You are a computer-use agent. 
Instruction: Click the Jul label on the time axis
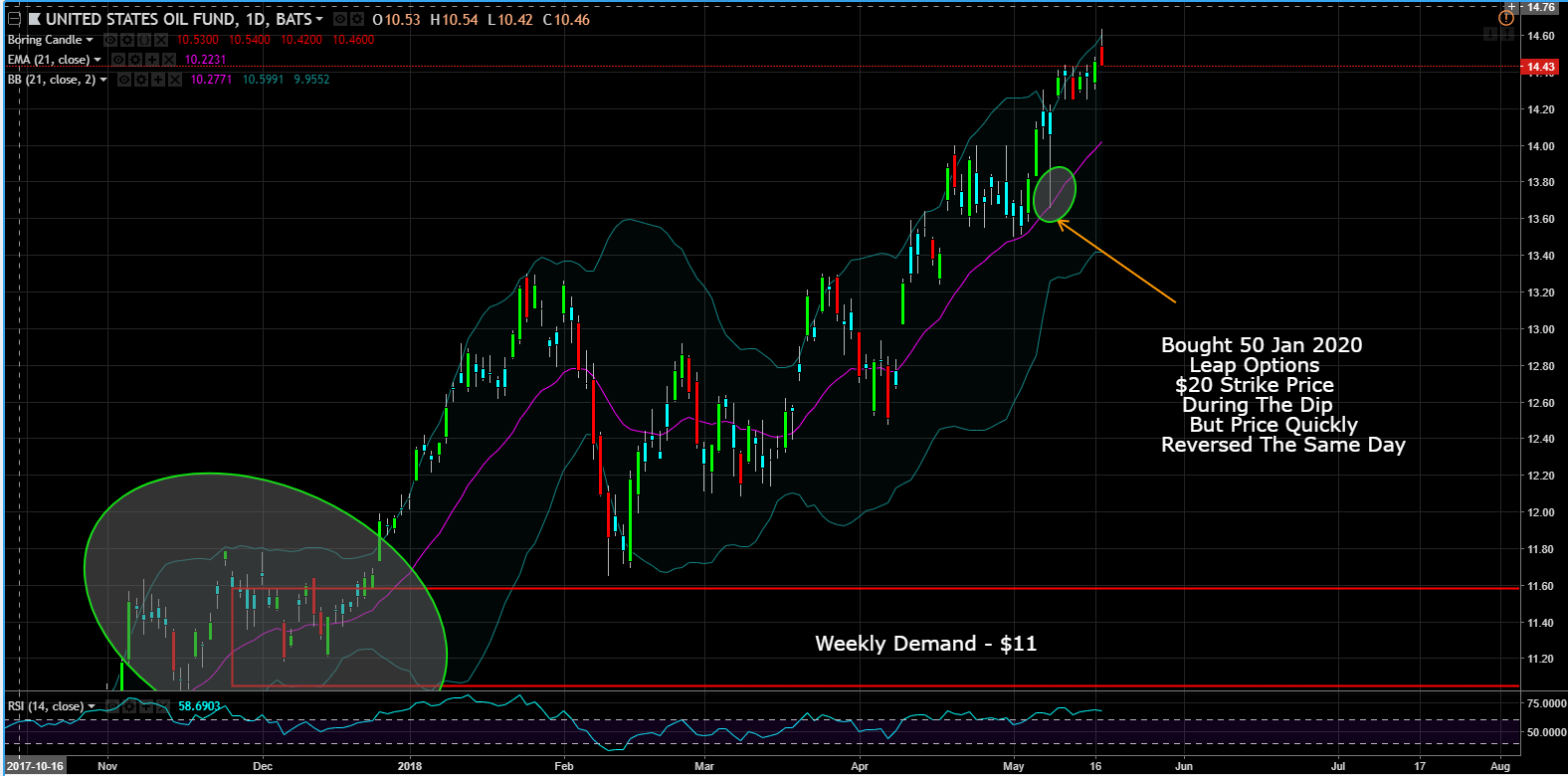(x=1339, y=766)
